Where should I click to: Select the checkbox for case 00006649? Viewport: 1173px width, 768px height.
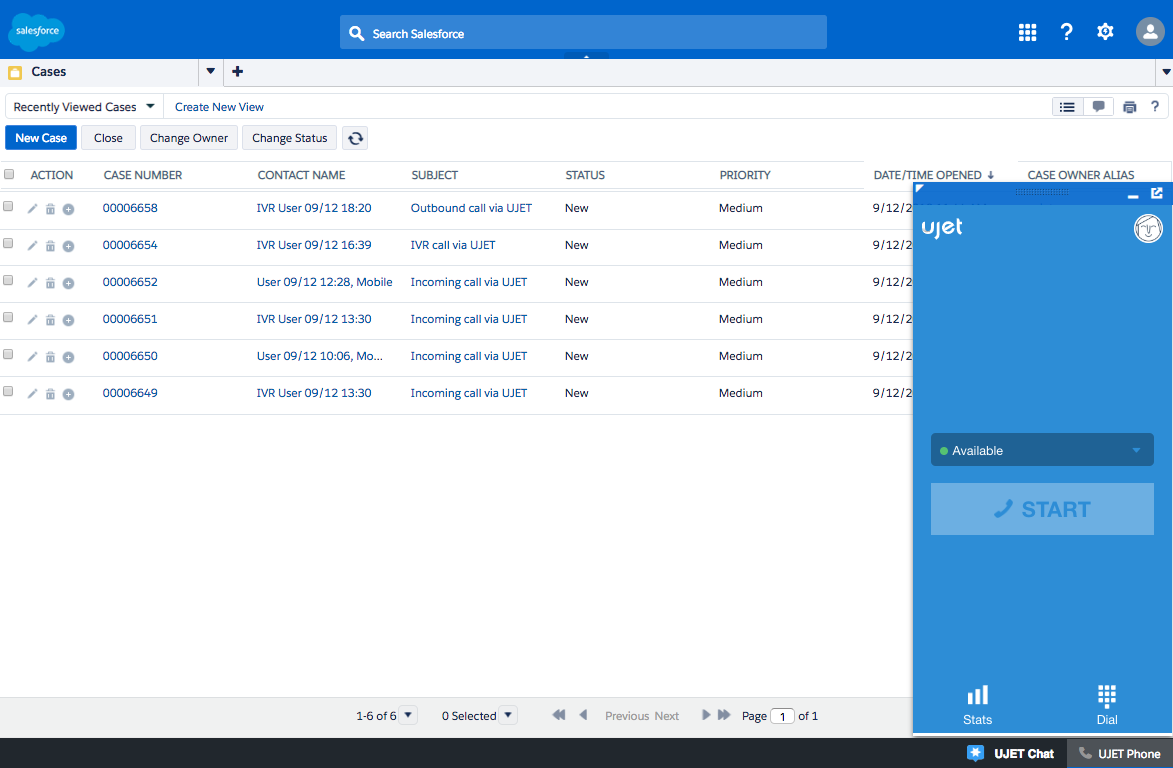9,392
